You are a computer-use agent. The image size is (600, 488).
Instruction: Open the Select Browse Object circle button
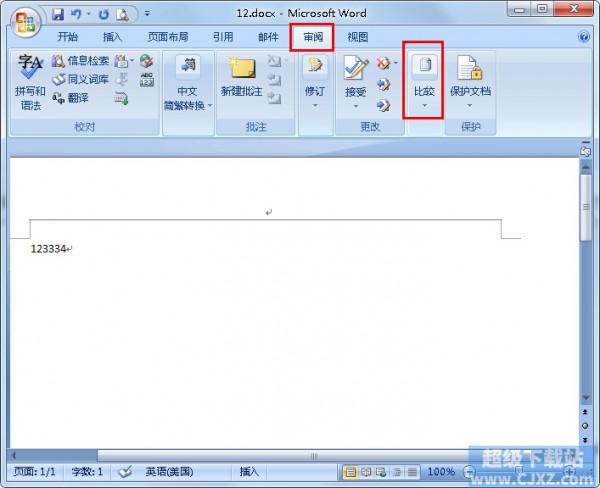pos(585,426)
